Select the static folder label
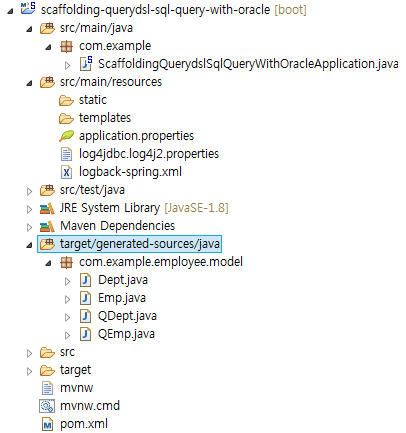The image size is (406, 433). 93,100
